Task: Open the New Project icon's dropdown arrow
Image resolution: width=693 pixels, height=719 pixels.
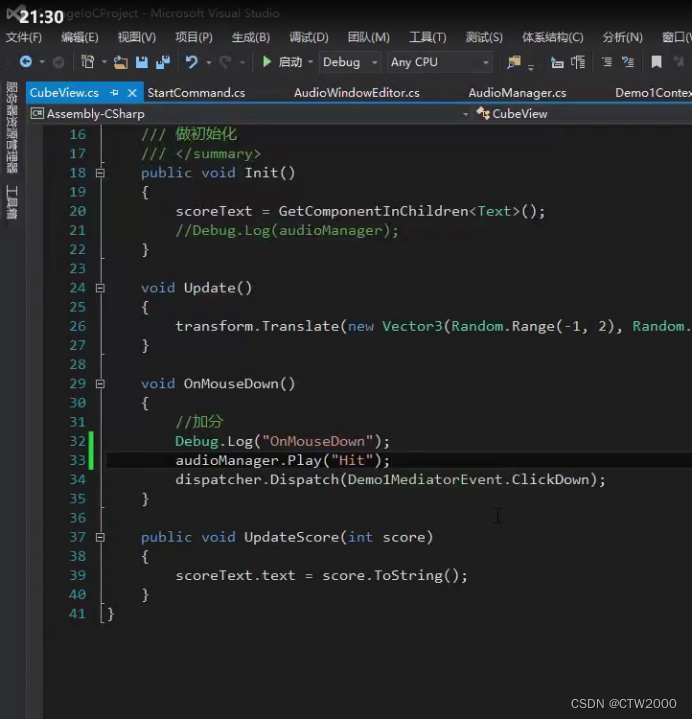Action: click(x=104, y=62)
